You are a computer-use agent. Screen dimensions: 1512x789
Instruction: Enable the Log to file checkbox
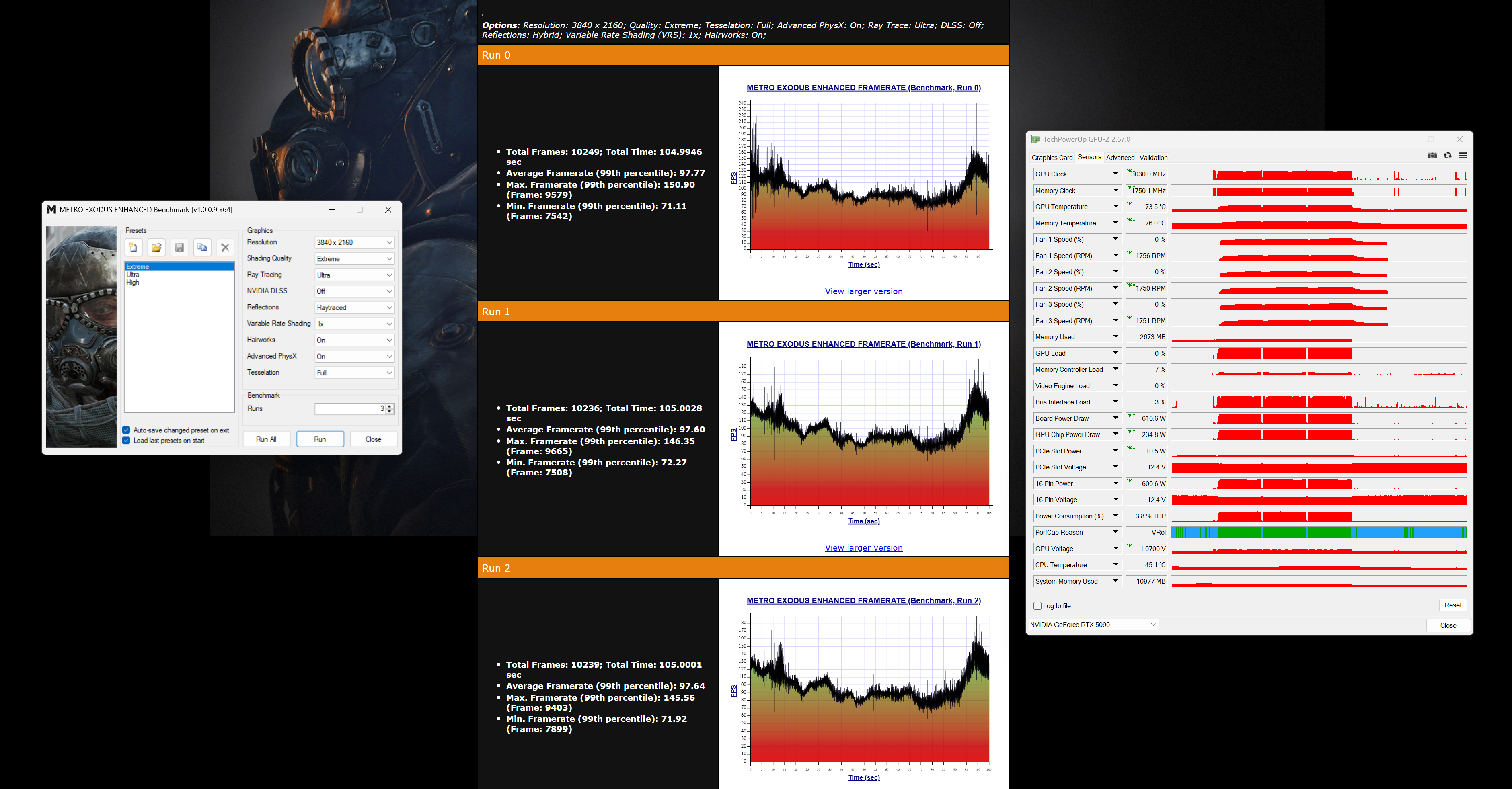point(1037,606)
